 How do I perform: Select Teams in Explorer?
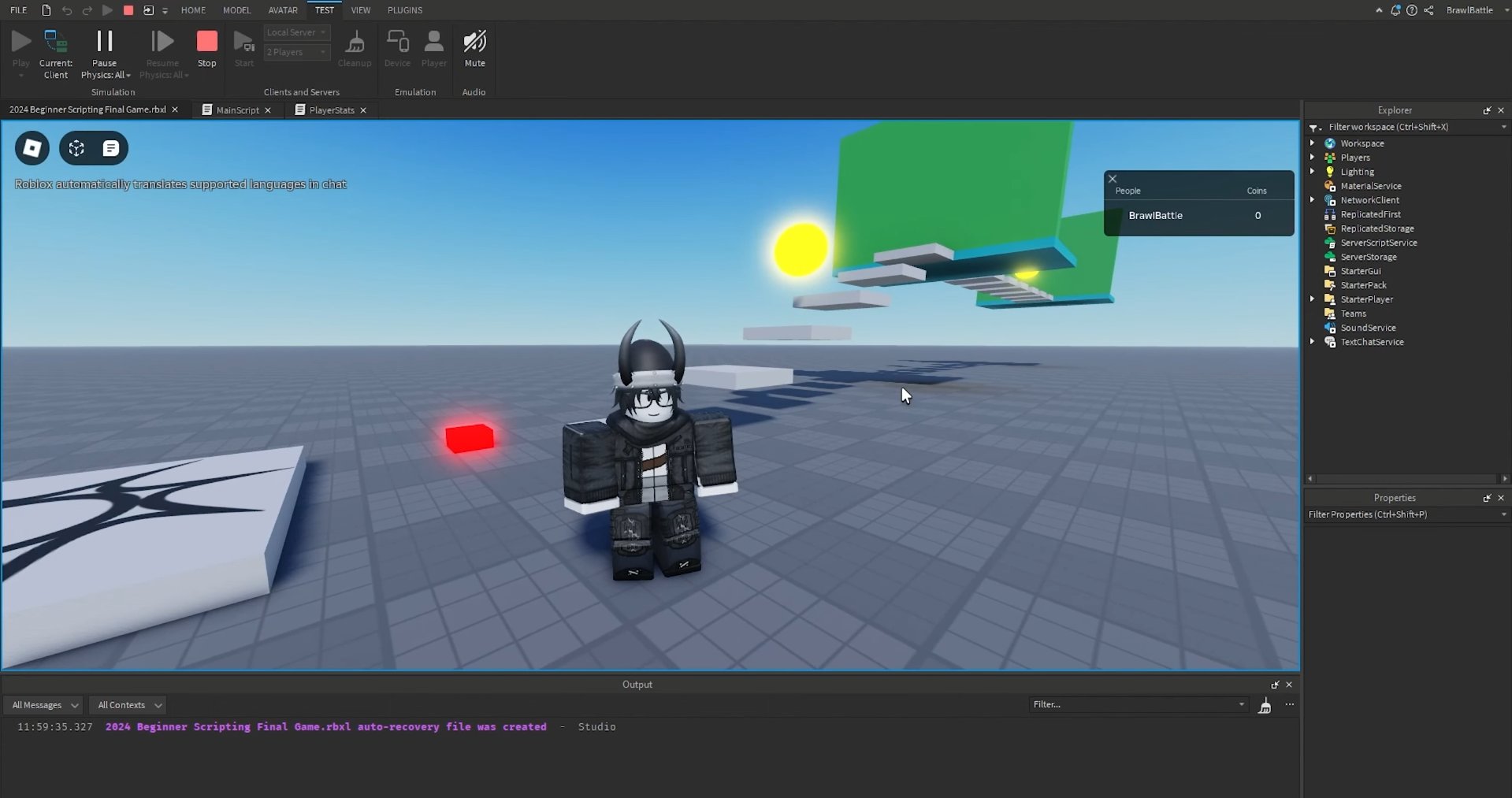click(1353, 314)
